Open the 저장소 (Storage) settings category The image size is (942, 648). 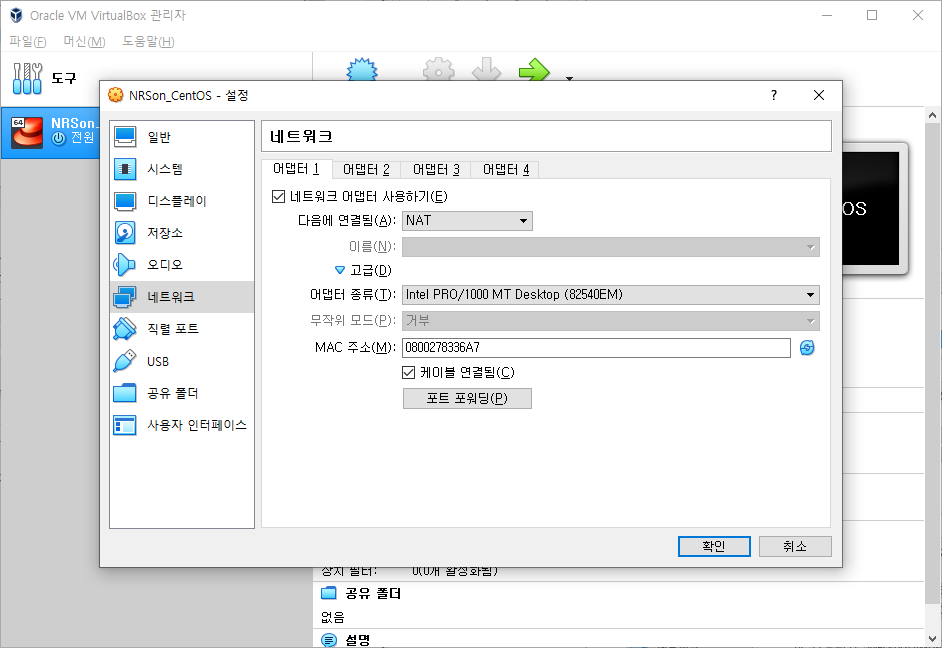click(181, 232)
